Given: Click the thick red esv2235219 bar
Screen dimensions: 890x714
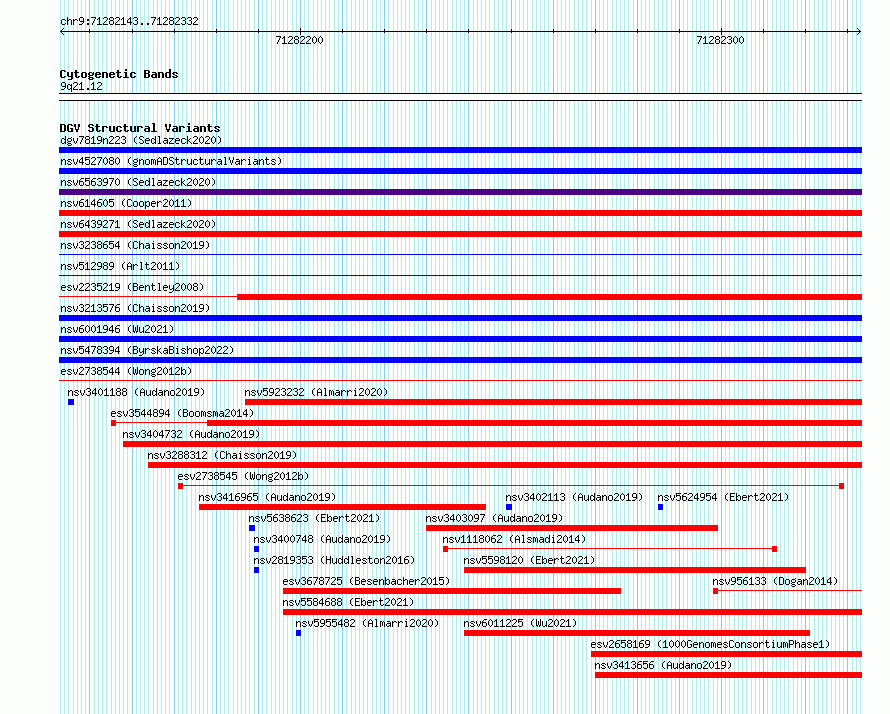Looking at the screenshot, I should coord(549,297).
